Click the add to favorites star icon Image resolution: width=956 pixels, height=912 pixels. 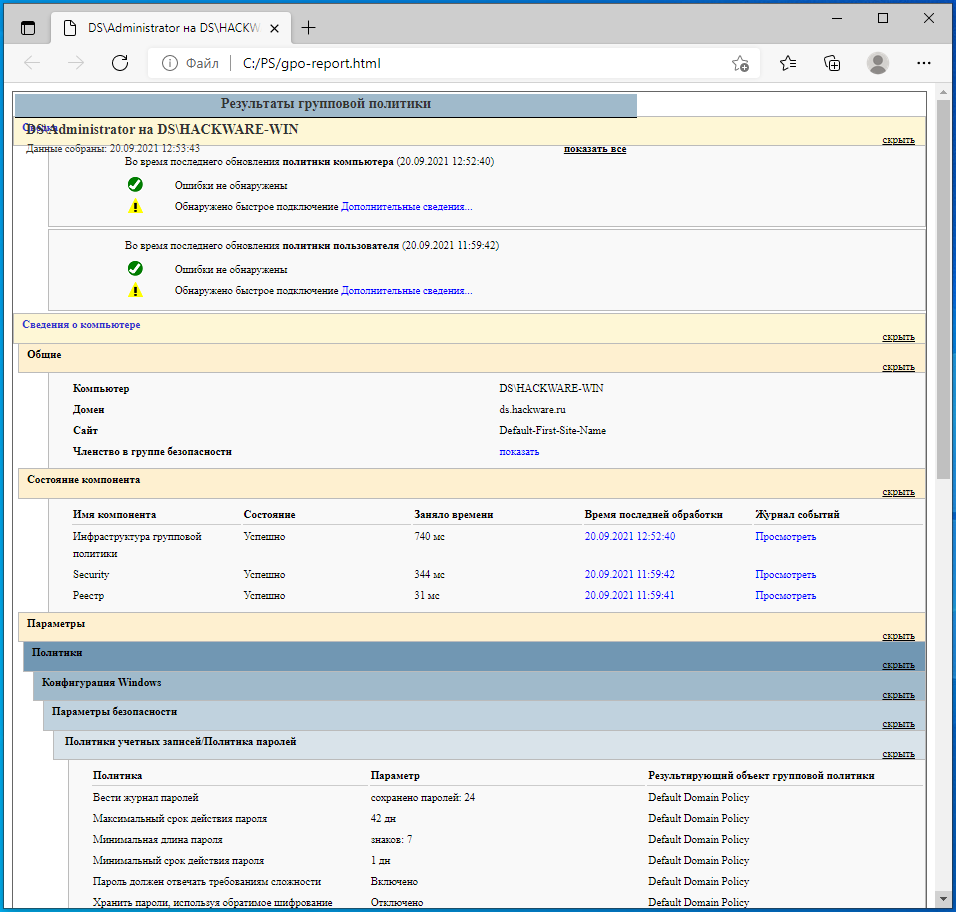tap(740, 63)
